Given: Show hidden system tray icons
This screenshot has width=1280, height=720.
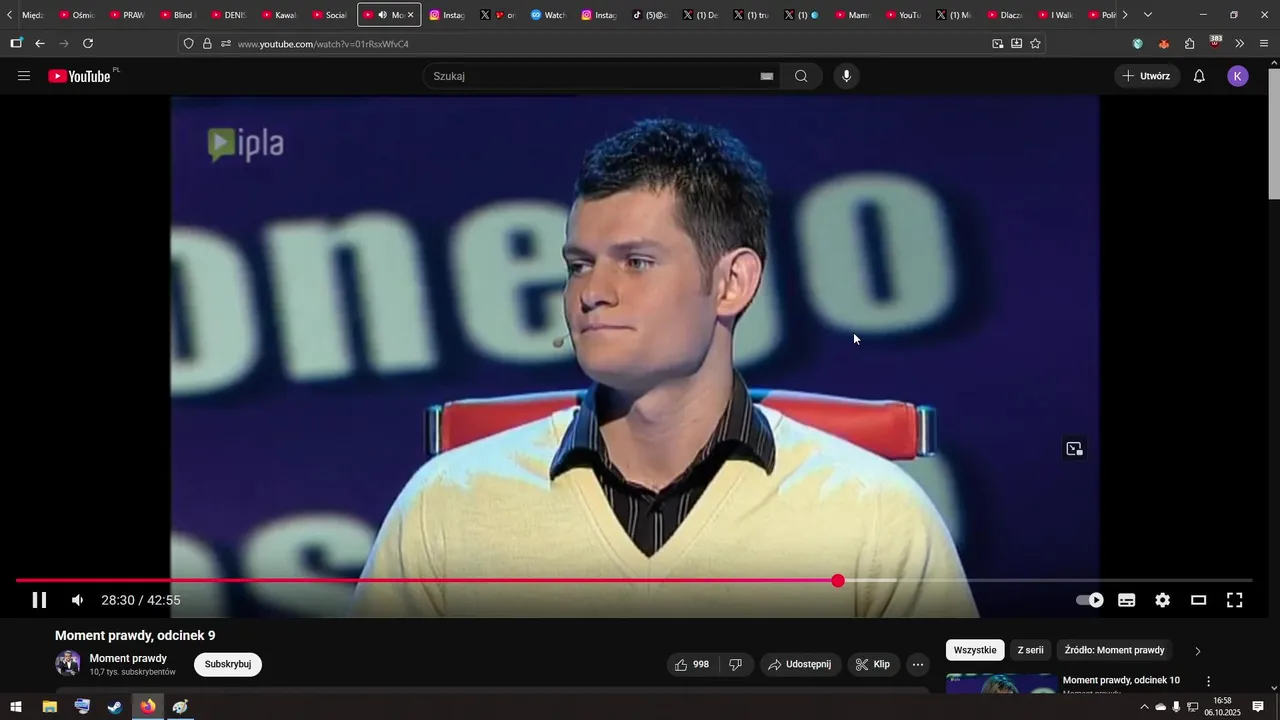Looking at the screenshot, I should (1144, 707).
